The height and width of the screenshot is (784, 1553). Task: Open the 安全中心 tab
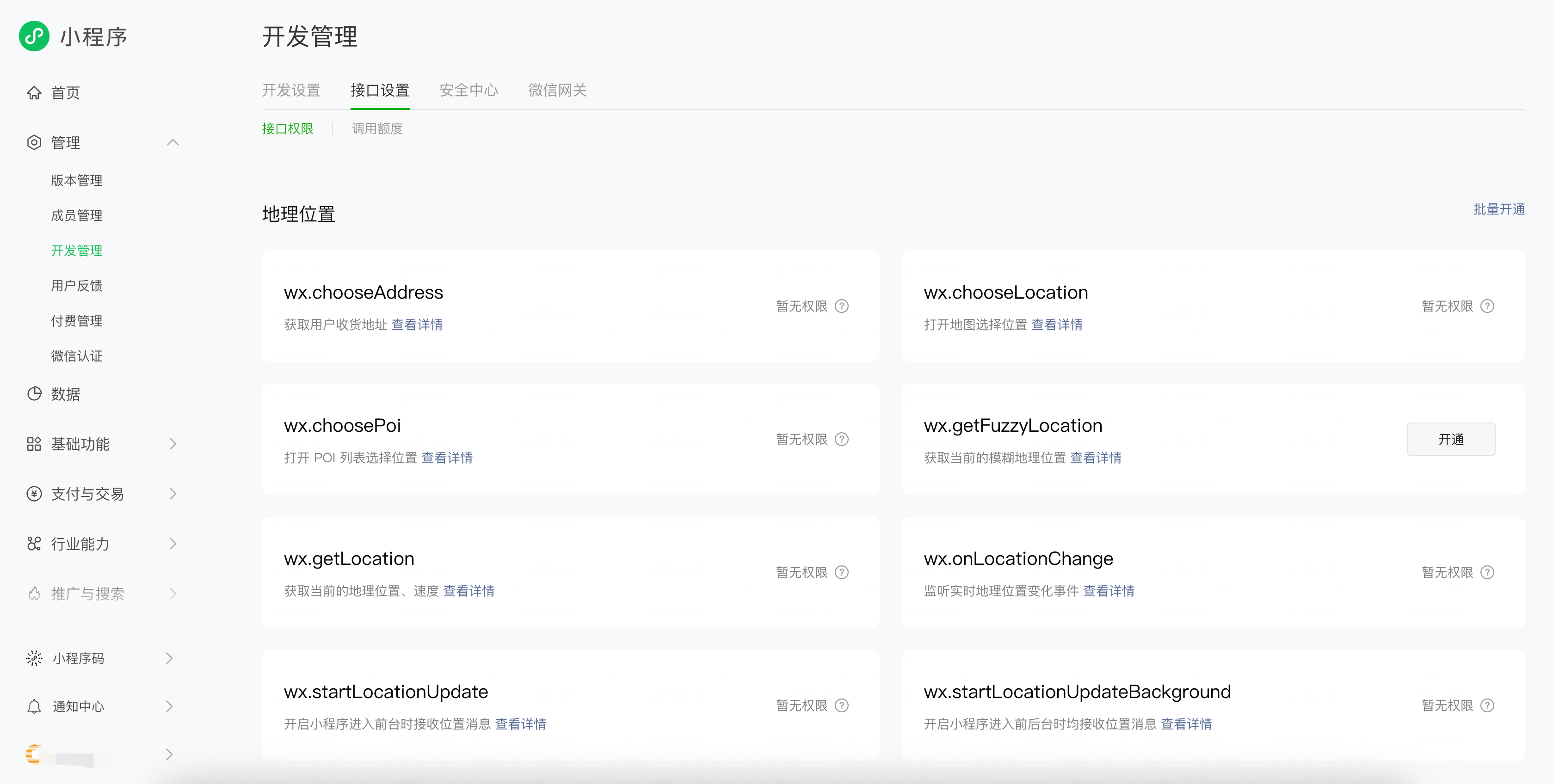468,91
